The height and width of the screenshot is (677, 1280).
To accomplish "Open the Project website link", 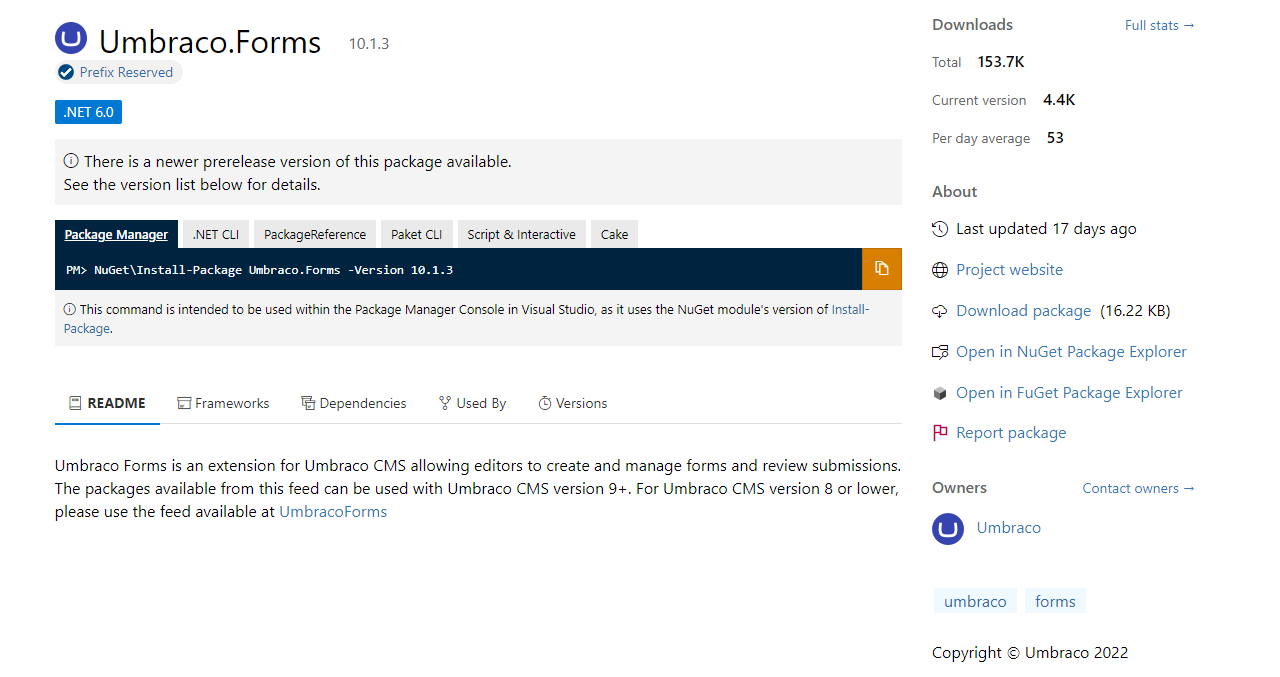I will click(x=1009, y=270).
